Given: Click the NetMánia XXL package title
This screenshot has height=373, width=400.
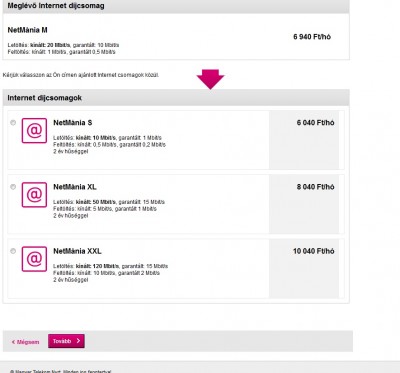Looking at the screenshot, I should (x=77, y=251).
